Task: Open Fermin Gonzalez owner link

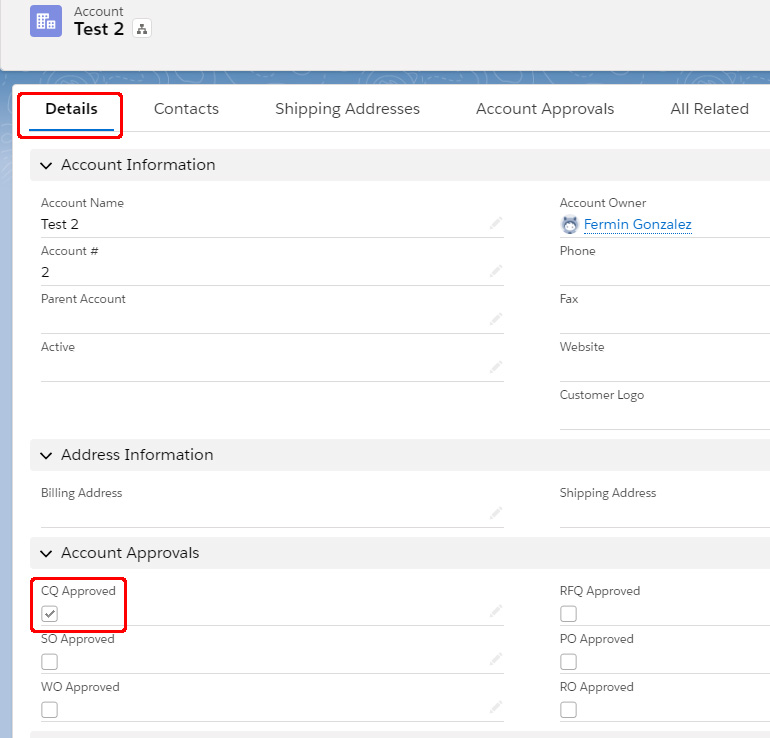Action: tap(637, 224)
